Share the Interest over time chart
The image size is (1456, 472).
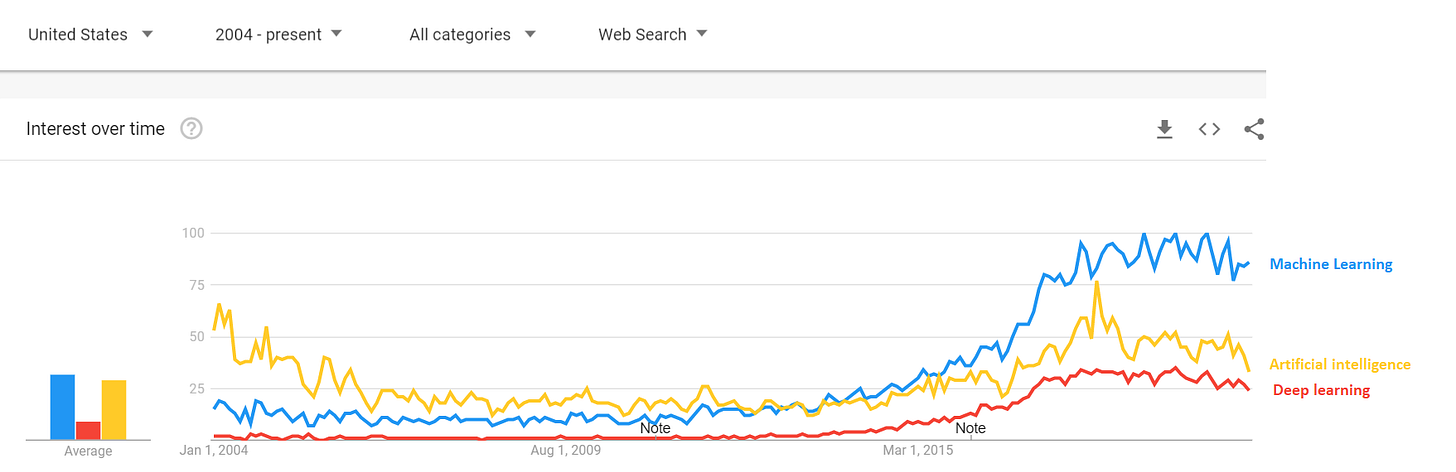pos(1254,129)
